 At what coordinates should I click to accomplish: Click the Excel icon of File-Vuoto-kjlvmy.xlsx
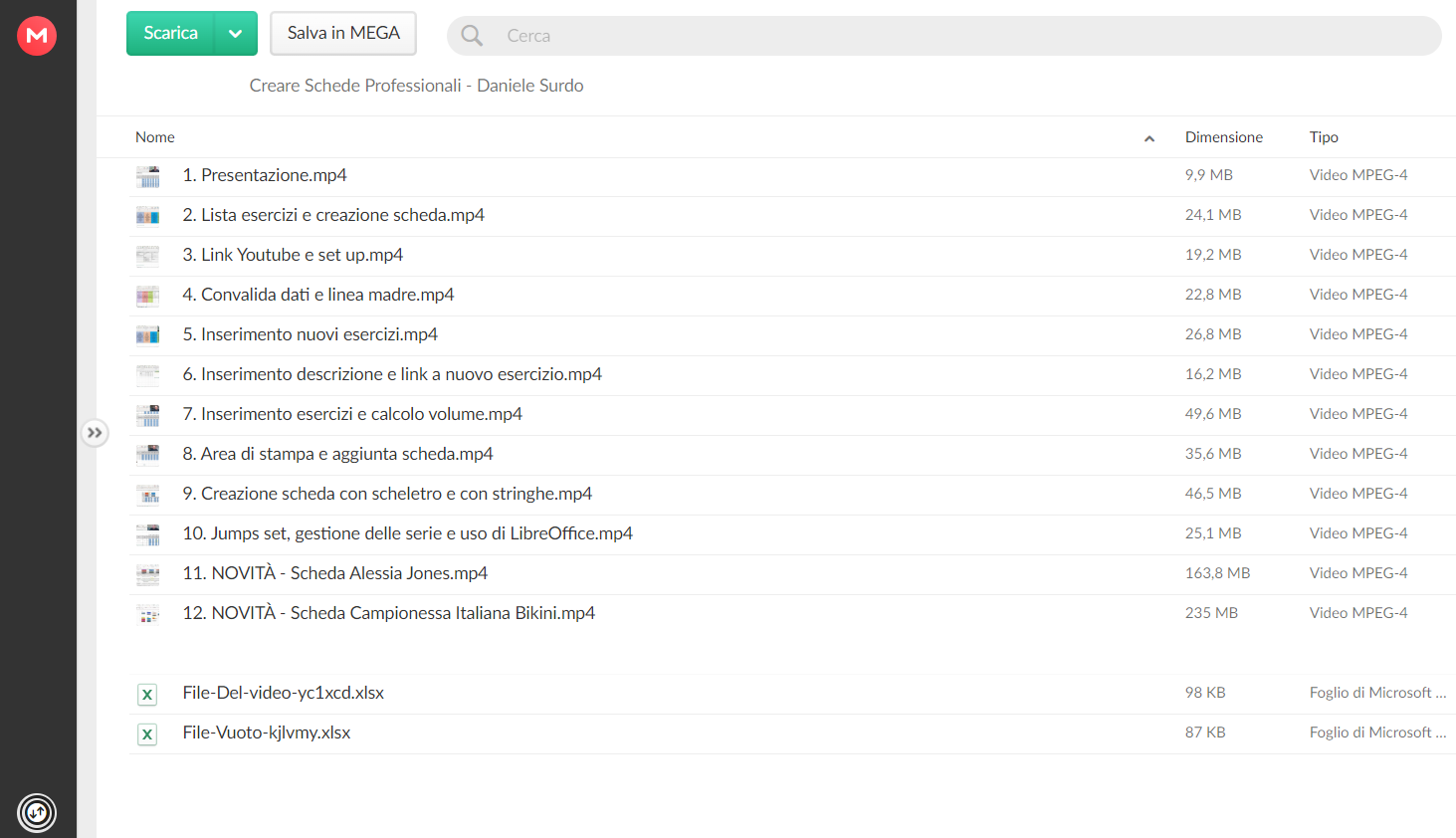tap(147, 733)
